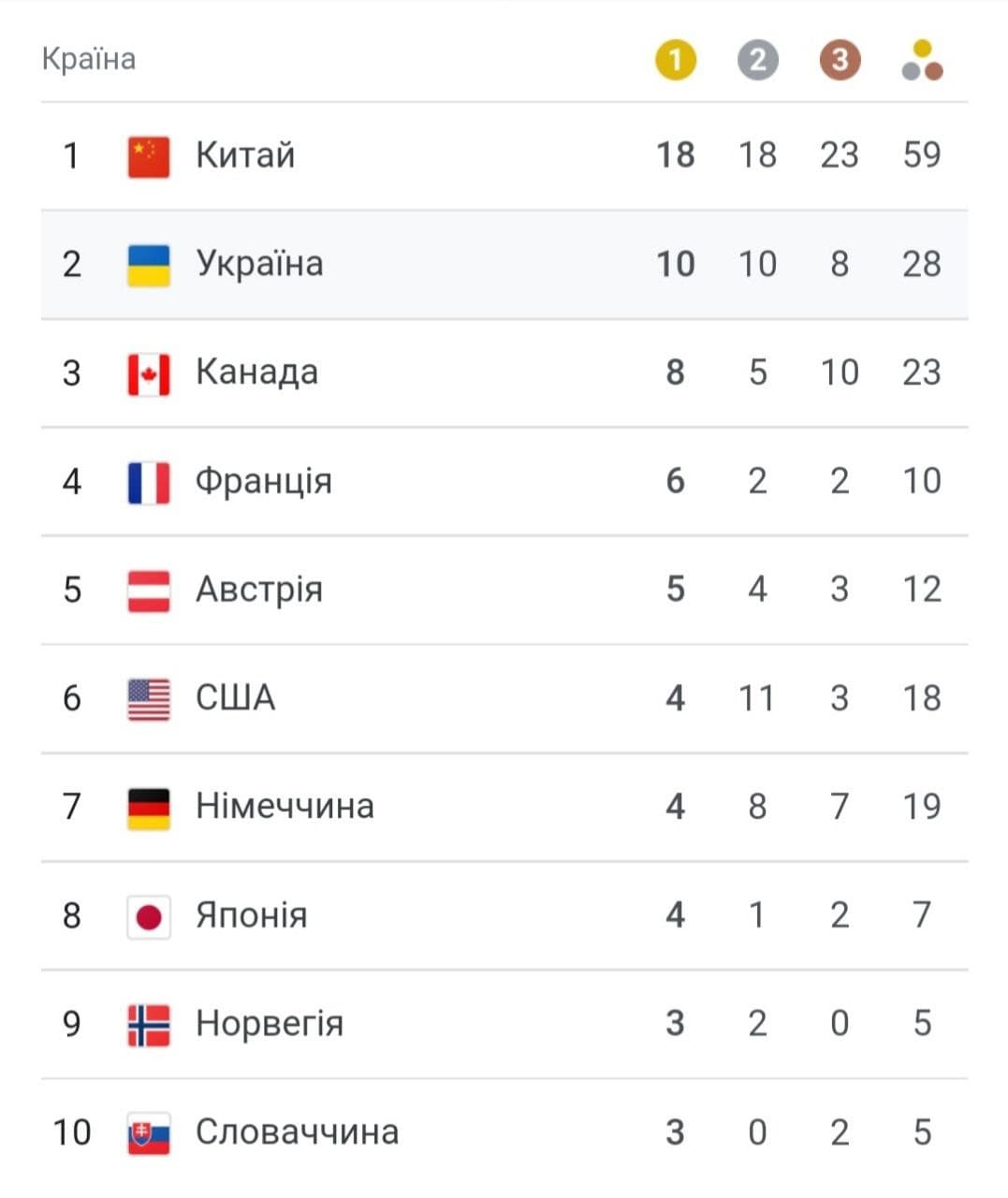Click the silver medal column icon
This screenshot has width=1008, height=1198.
[757, 61]
